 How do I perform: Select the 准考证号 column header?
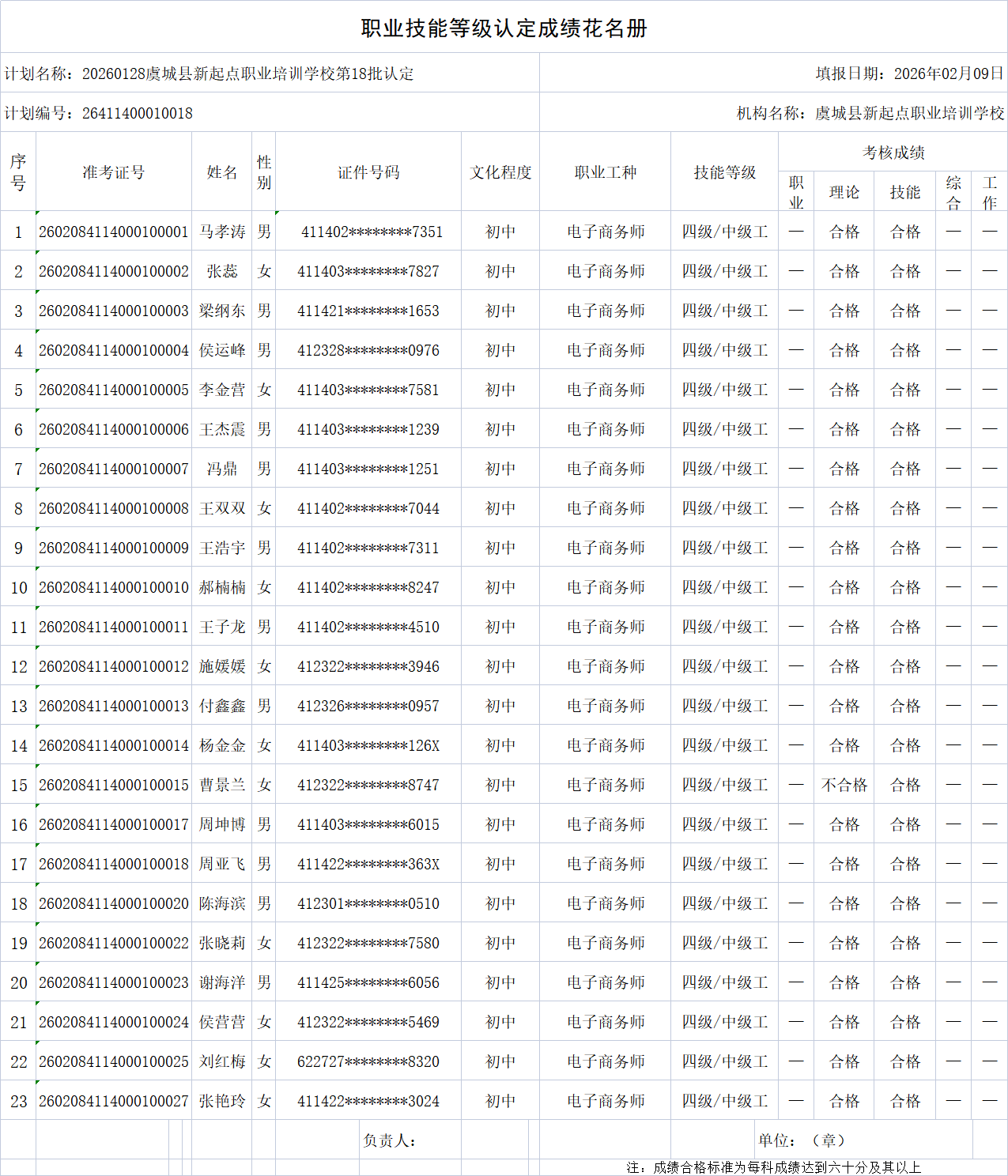click(x=114, y=171)
